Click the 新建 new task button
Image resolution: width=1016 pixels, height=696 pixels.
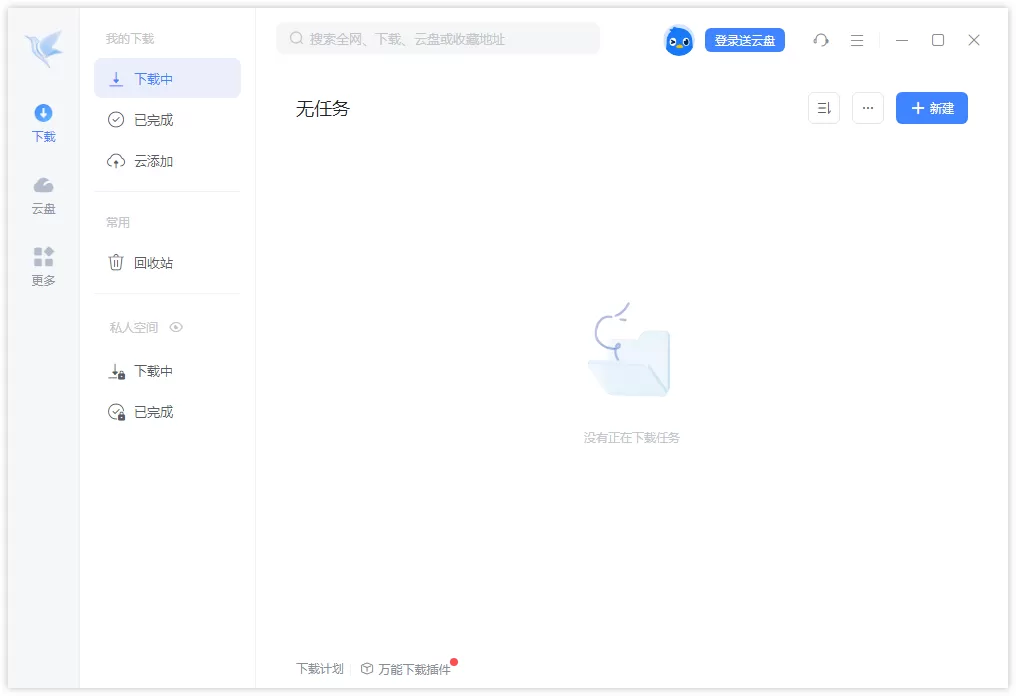click(931, 108)
